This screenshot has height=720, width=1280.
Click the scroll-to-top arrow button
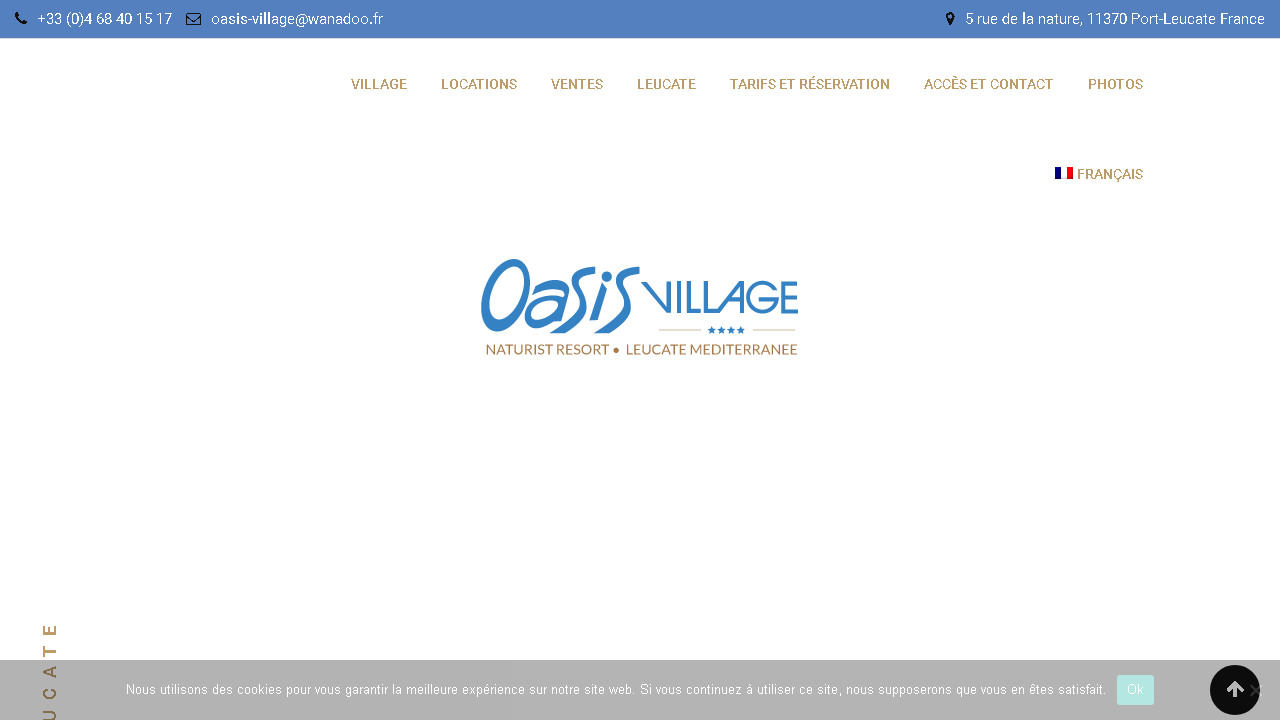click(1235, 690)
